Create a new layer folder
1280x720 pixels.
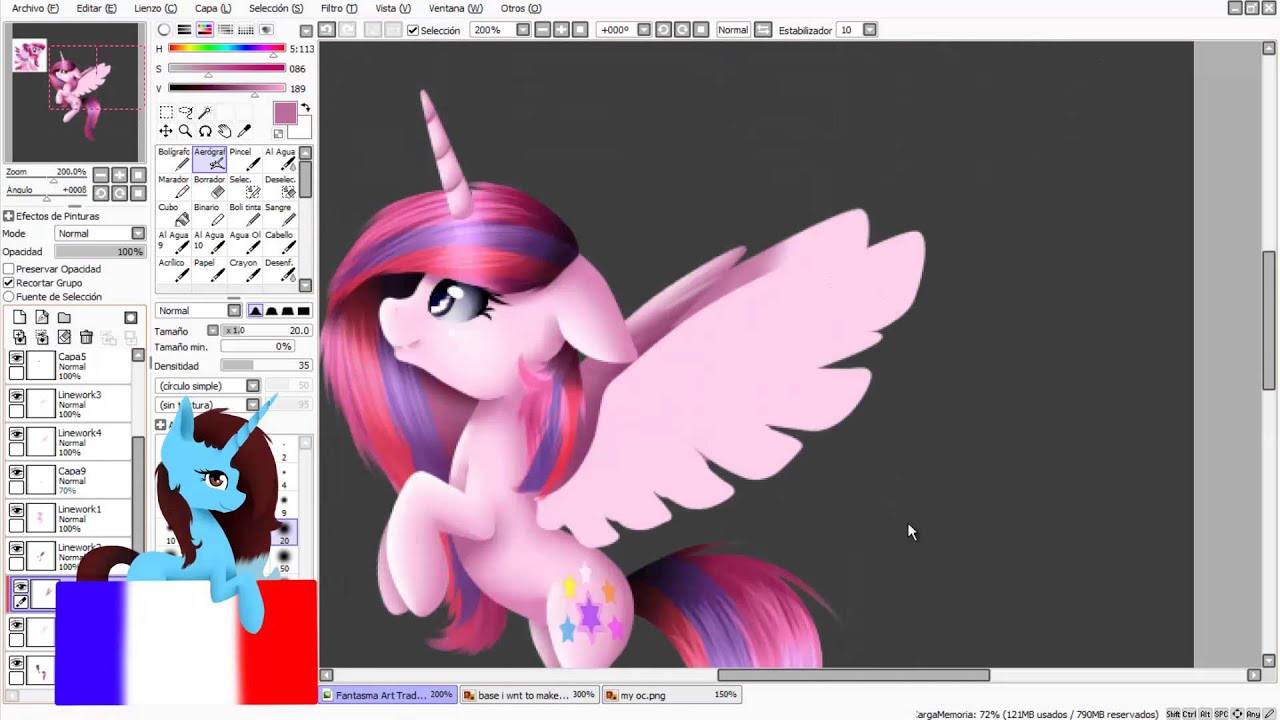click(x=64, y=318)
